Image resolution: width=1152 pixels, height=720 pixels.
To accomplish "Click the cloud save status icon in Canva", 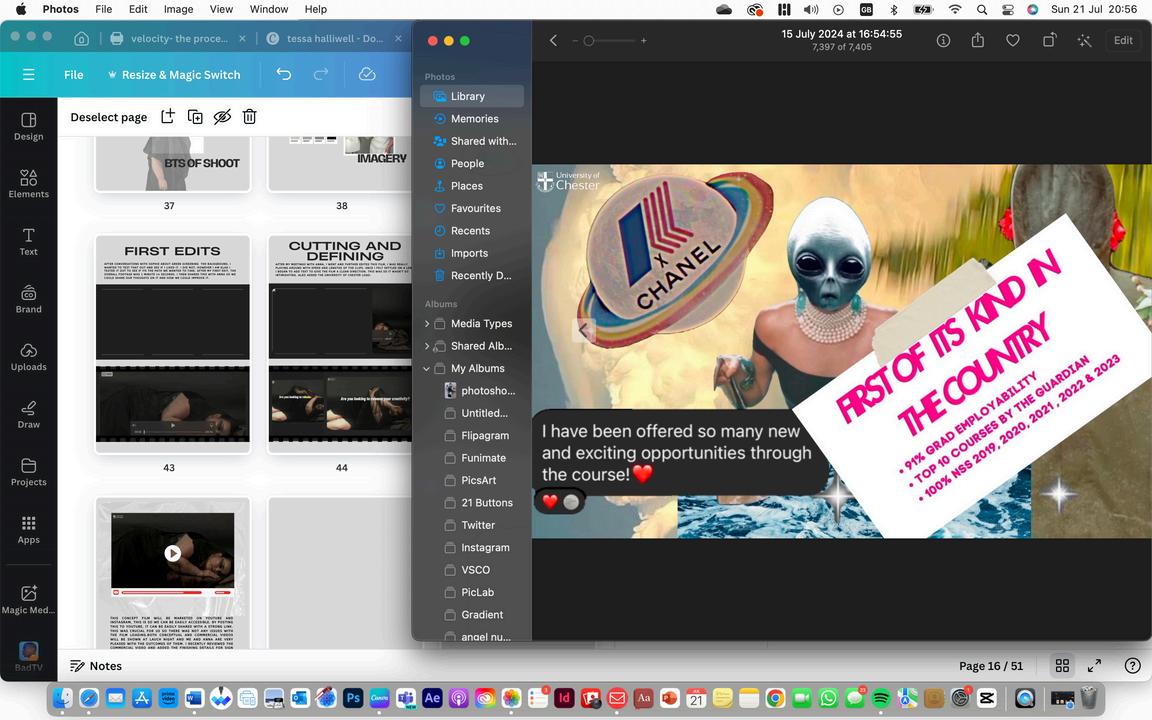I will pos(367,74).
